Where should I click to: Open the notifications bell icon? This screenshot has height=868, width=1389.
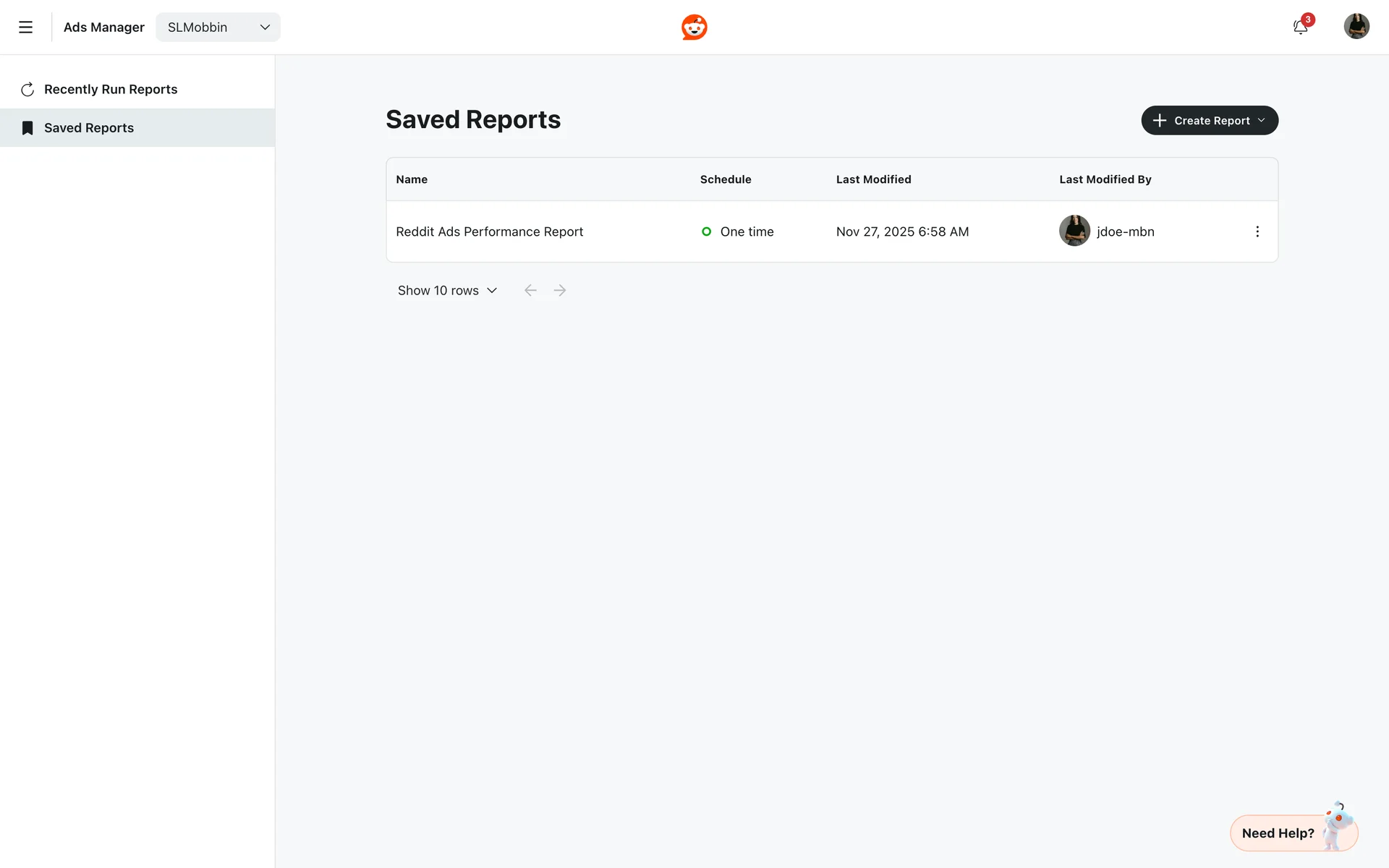(1300, 27)
